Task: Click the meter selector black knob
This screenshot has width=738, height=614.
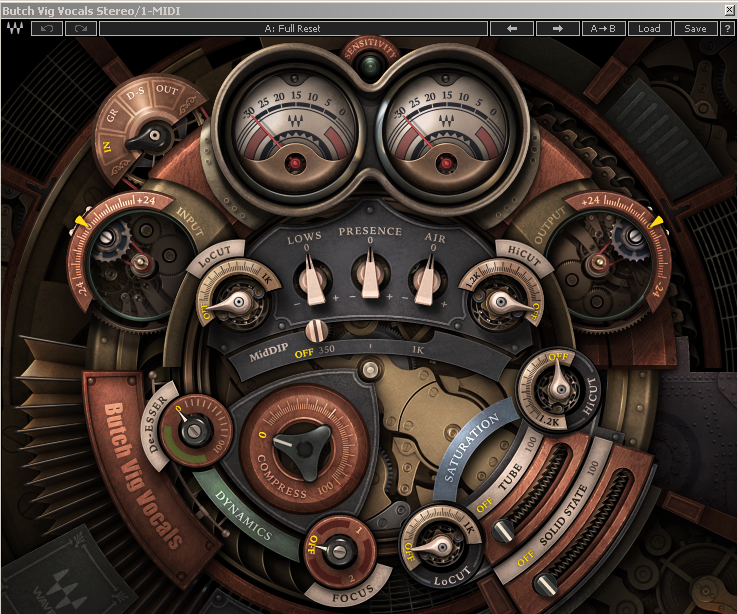Action: [152, 137]
